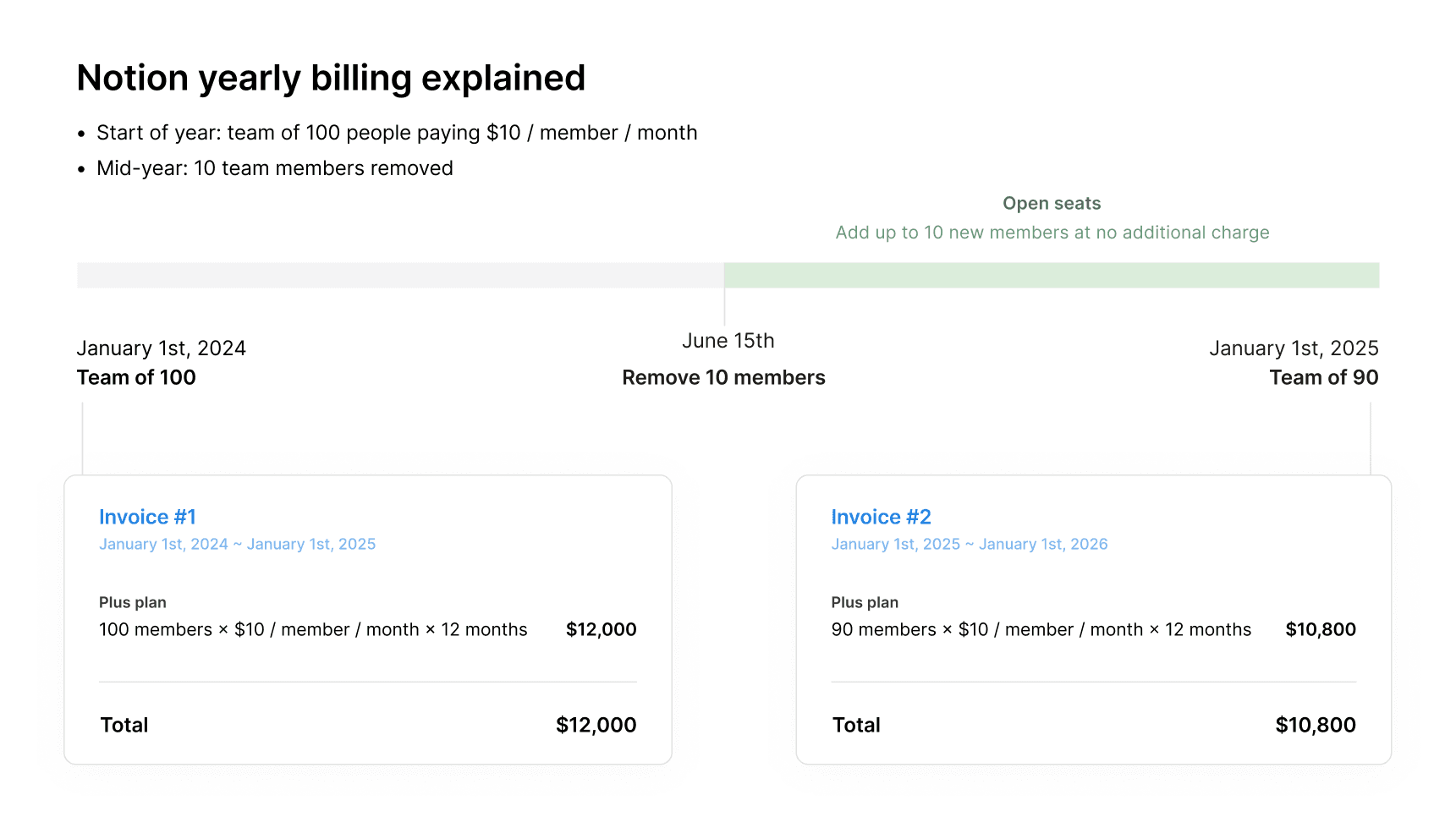The image size is (1456, 839).
Task: Click the January 1st, 2024 ~ January 1st, 2025 date range
Action: [x=237, y=544]
